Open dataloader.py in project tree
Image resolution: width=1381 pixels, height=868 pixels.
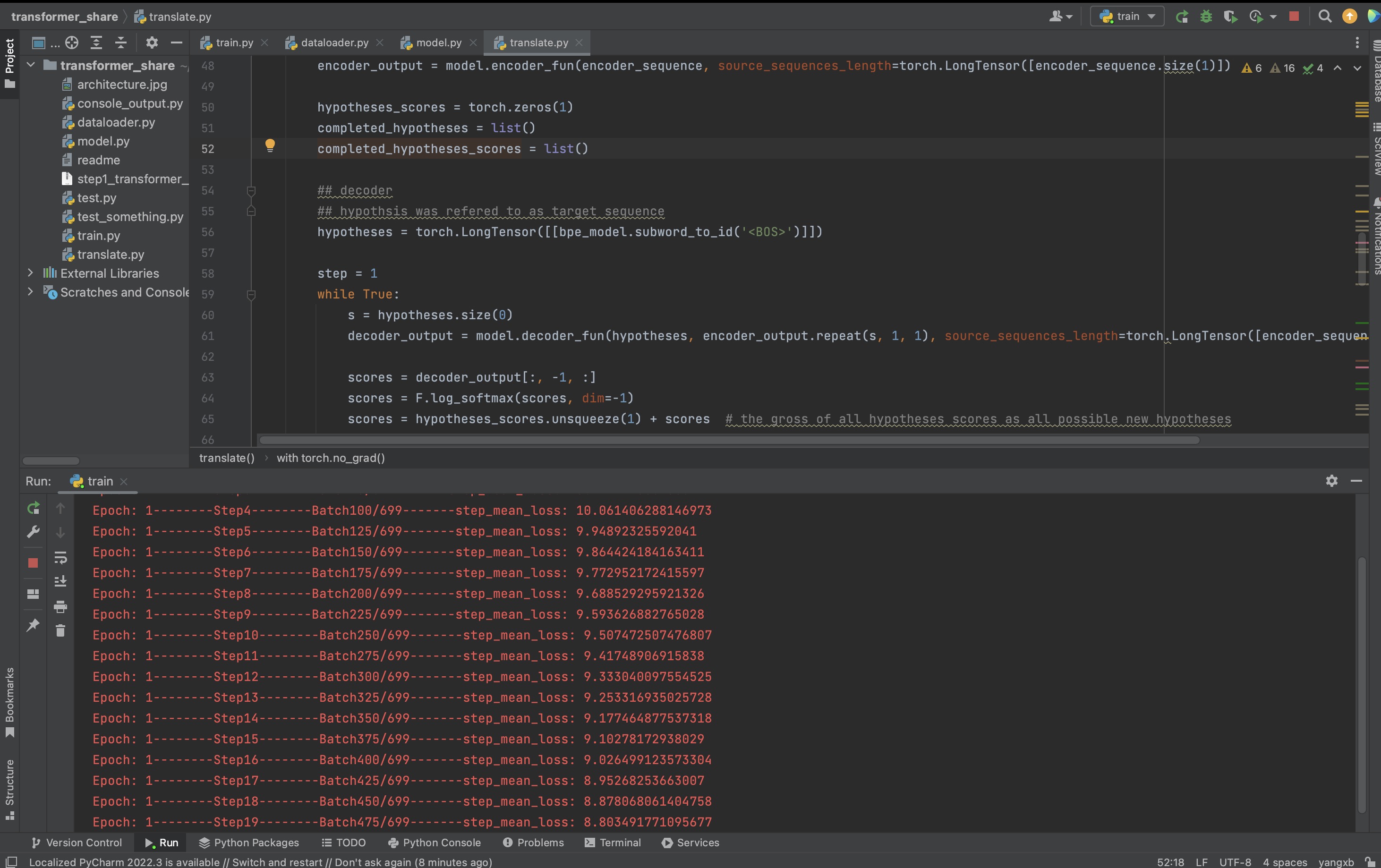pyautogui.click(x=116, y=122)
